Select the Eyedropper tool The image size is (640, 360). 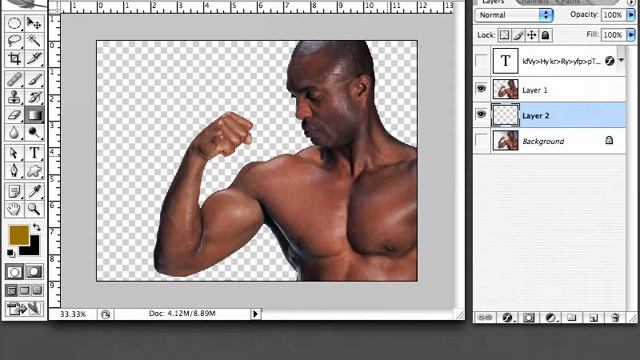(x=34, y=191)
